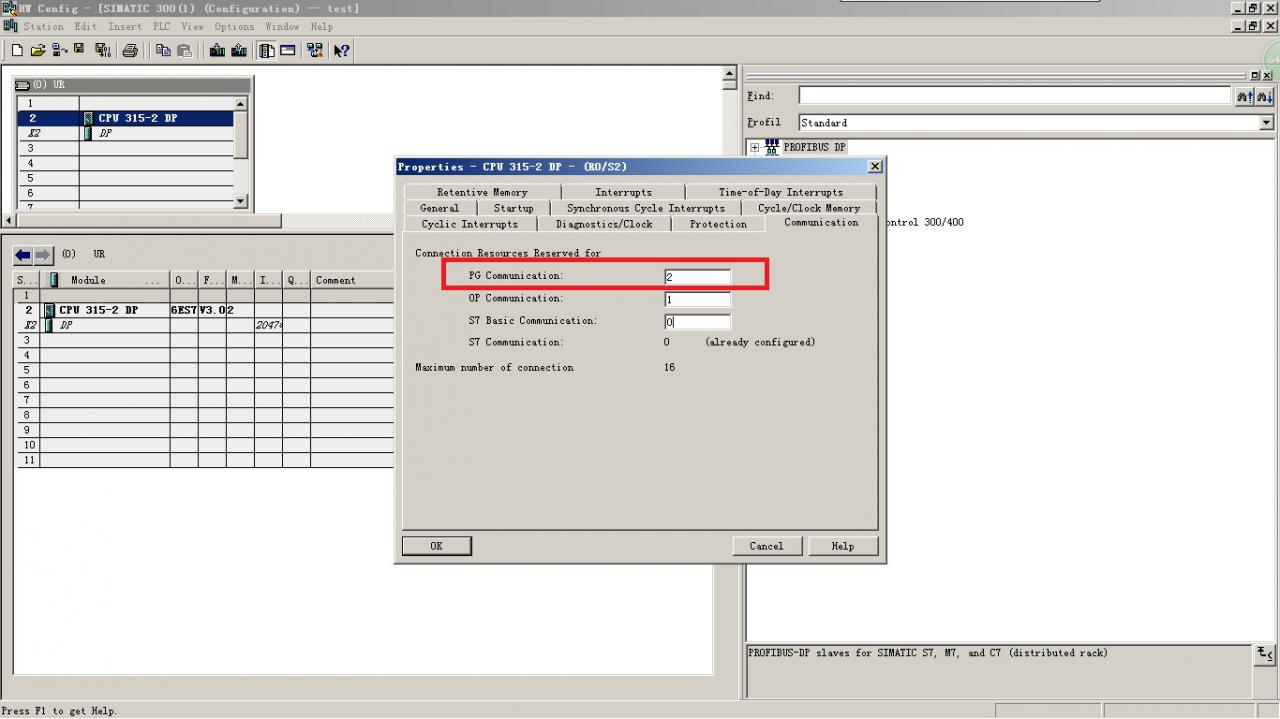Click the forward arrow in detail view

point(42,255)
